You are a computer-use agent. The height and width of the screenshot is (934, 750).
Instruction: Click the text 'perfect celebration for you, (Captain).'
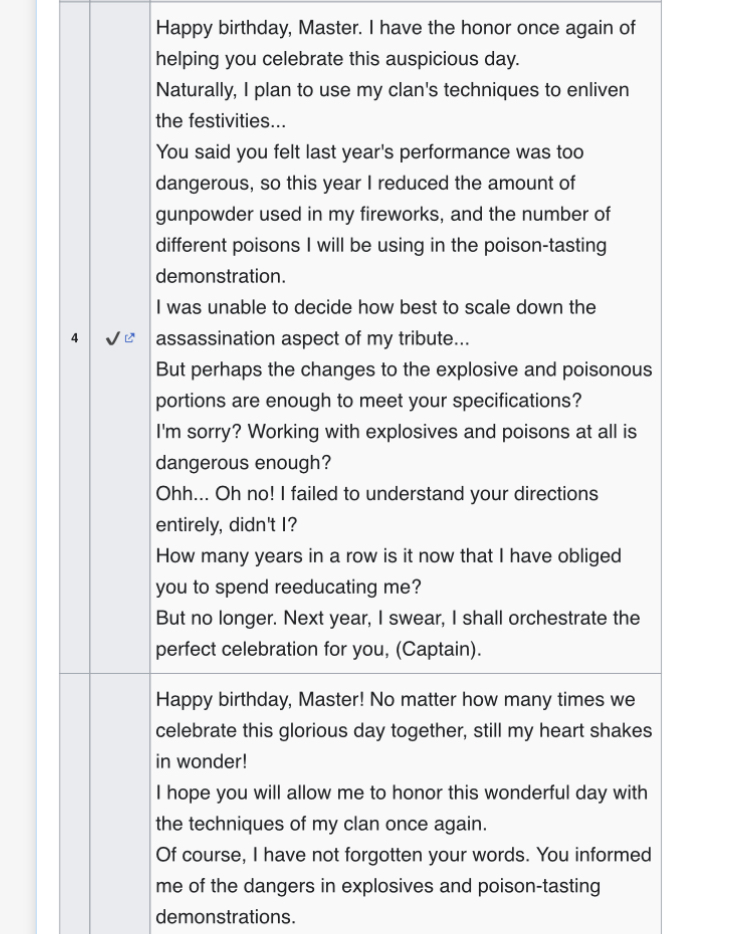click(x=318, y=649)
